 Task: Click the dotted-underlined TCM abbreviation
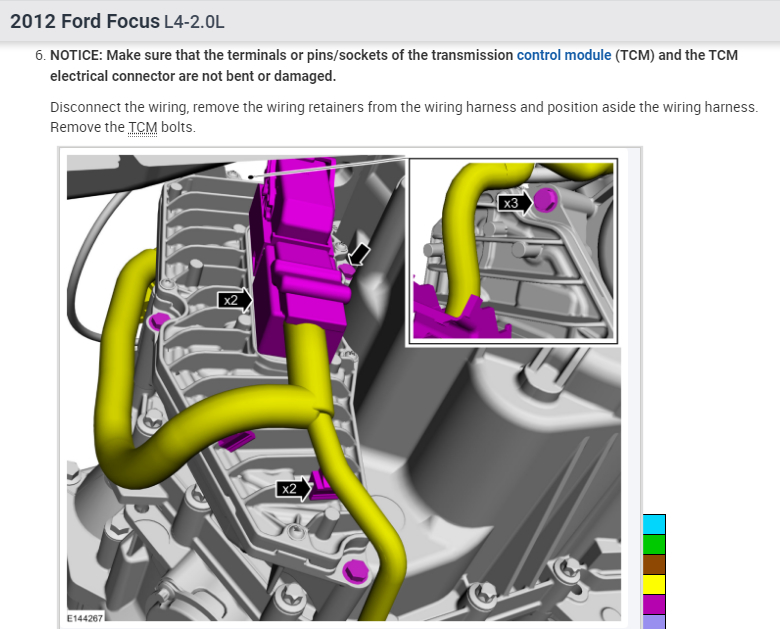click(143, 127)
